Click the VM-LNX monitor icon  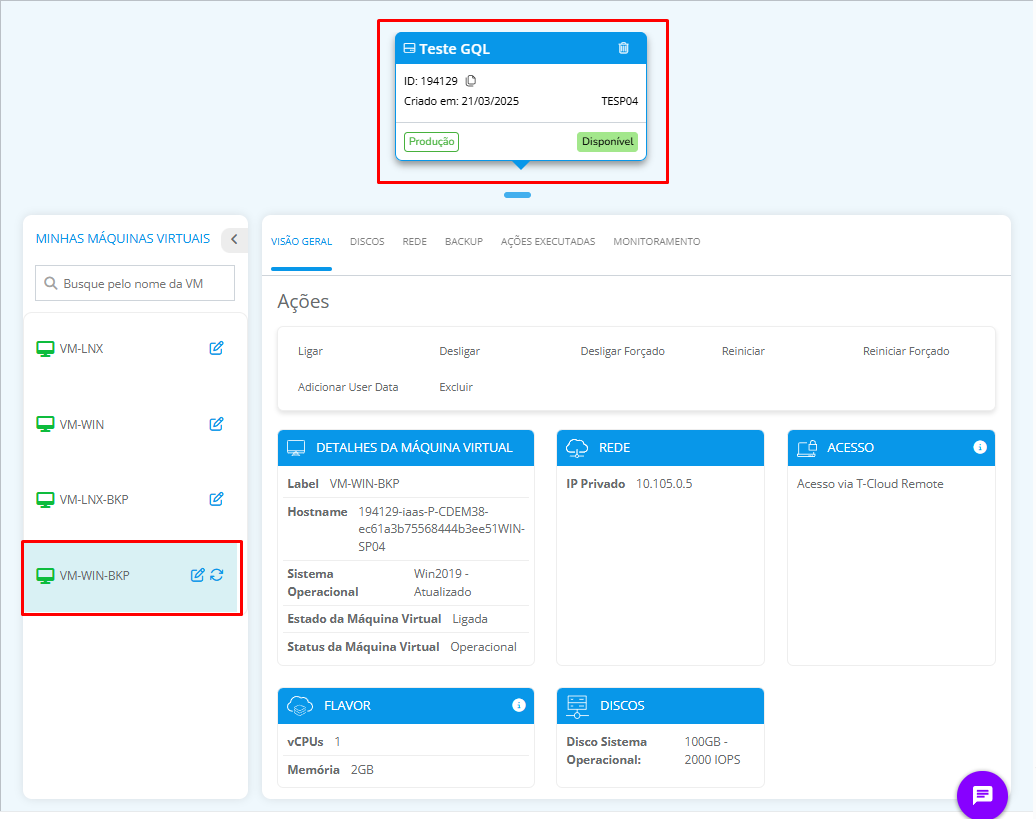[x=45, y=349]
